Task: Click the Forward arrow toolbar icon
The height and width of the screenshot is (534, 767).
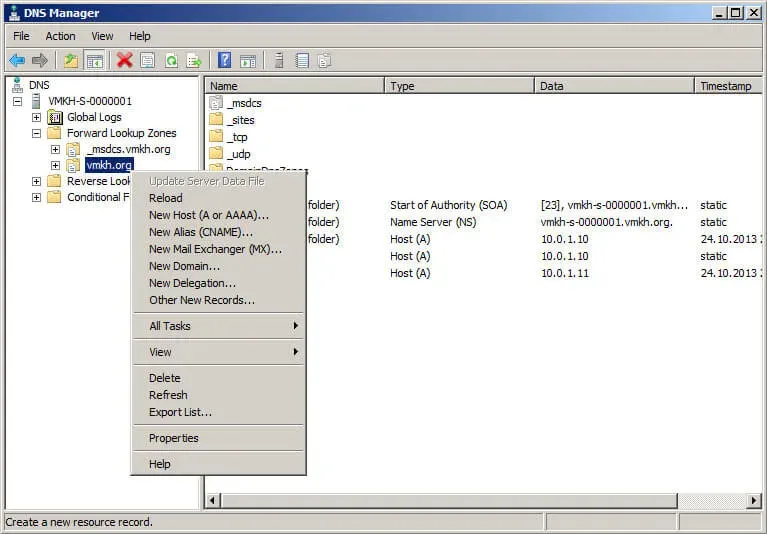Action: tap(40, 61)
